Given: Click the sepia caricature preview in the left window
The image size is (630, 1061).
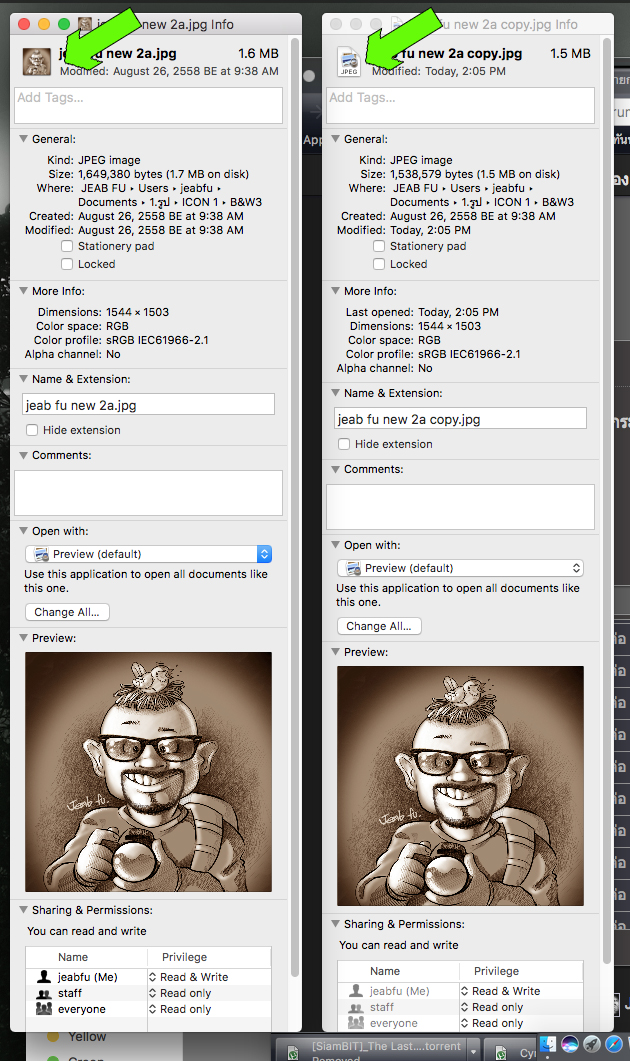Looking at the screenshot, I should coord(148,772).
